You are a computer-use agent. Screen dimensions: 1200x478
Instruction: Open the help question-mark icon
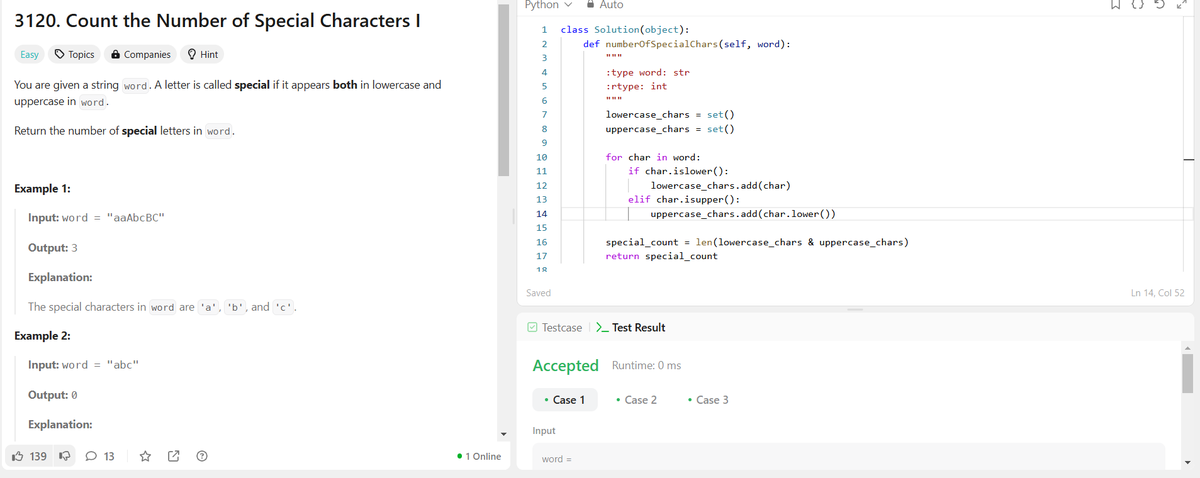pyautogui.click(x=201, y=457)
